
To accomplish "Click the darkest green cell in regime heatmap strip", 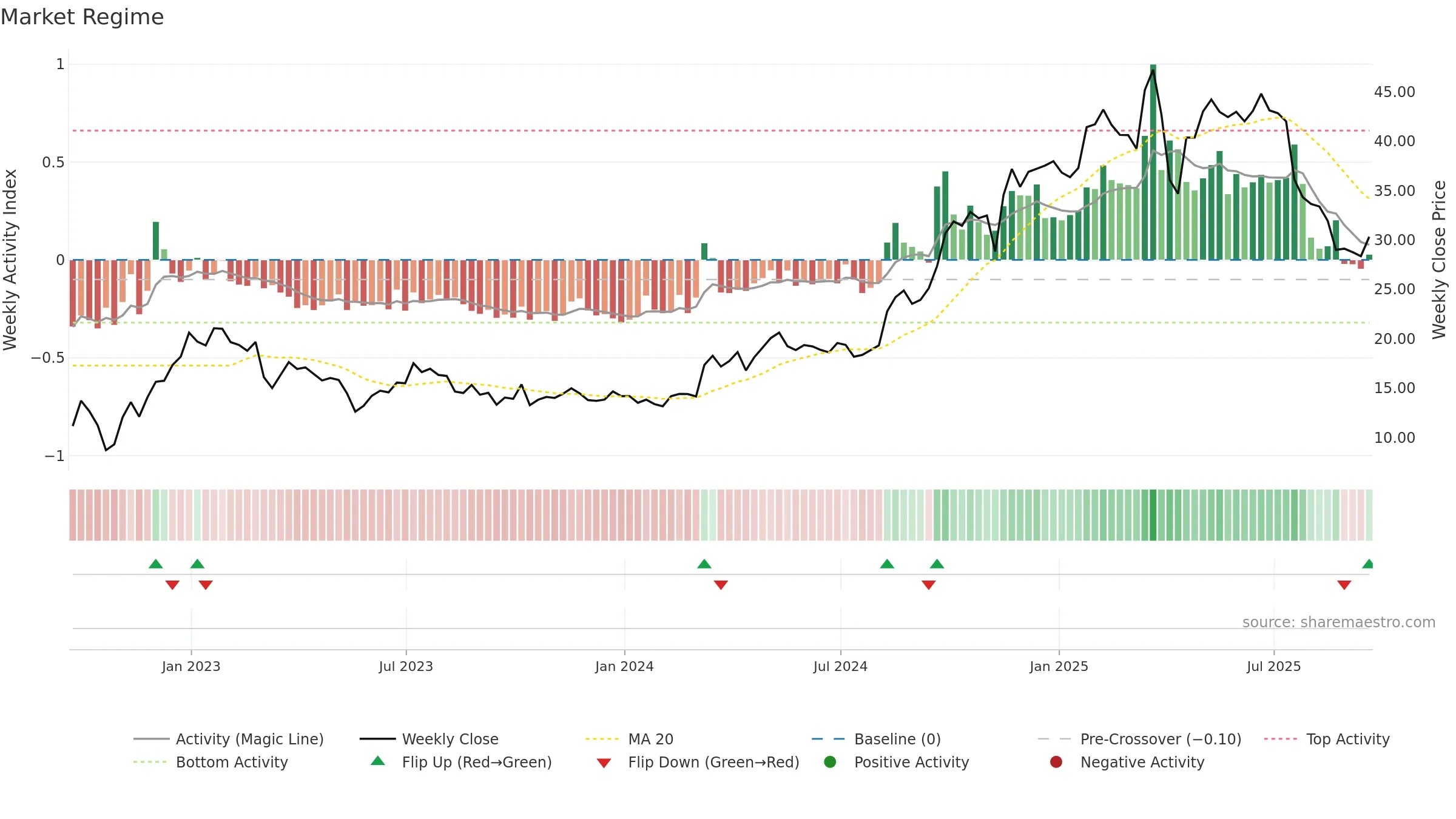I will tap(1153, 515).
